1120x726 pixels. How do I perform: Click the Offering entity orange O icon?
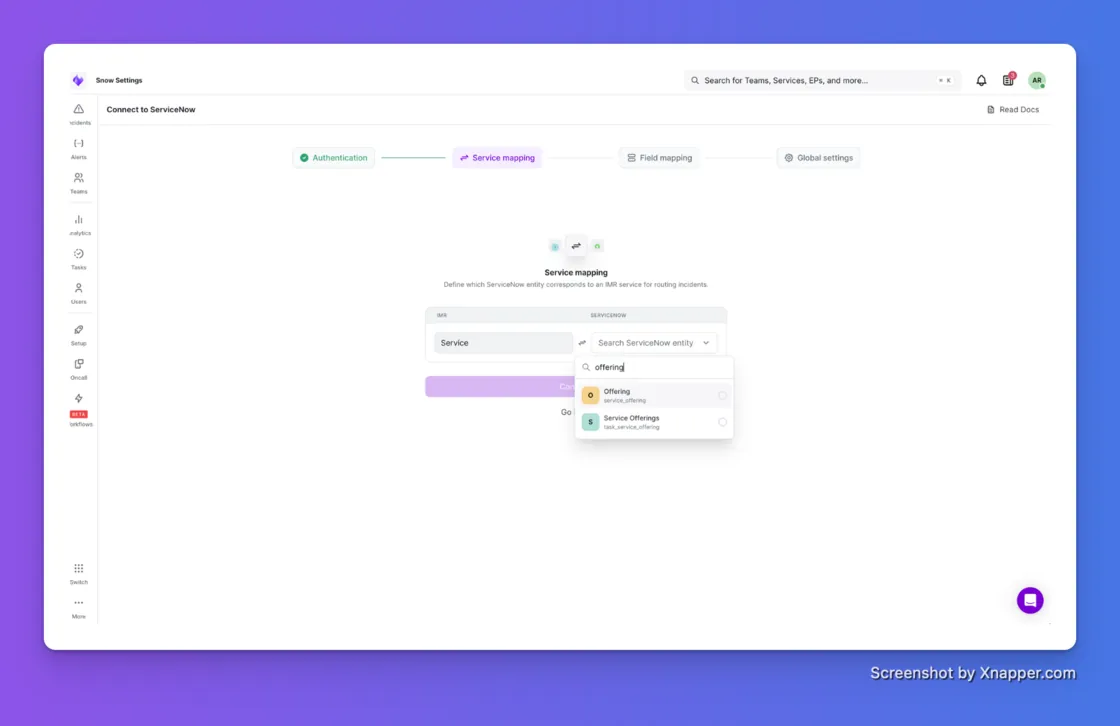[x=590, y=395]
